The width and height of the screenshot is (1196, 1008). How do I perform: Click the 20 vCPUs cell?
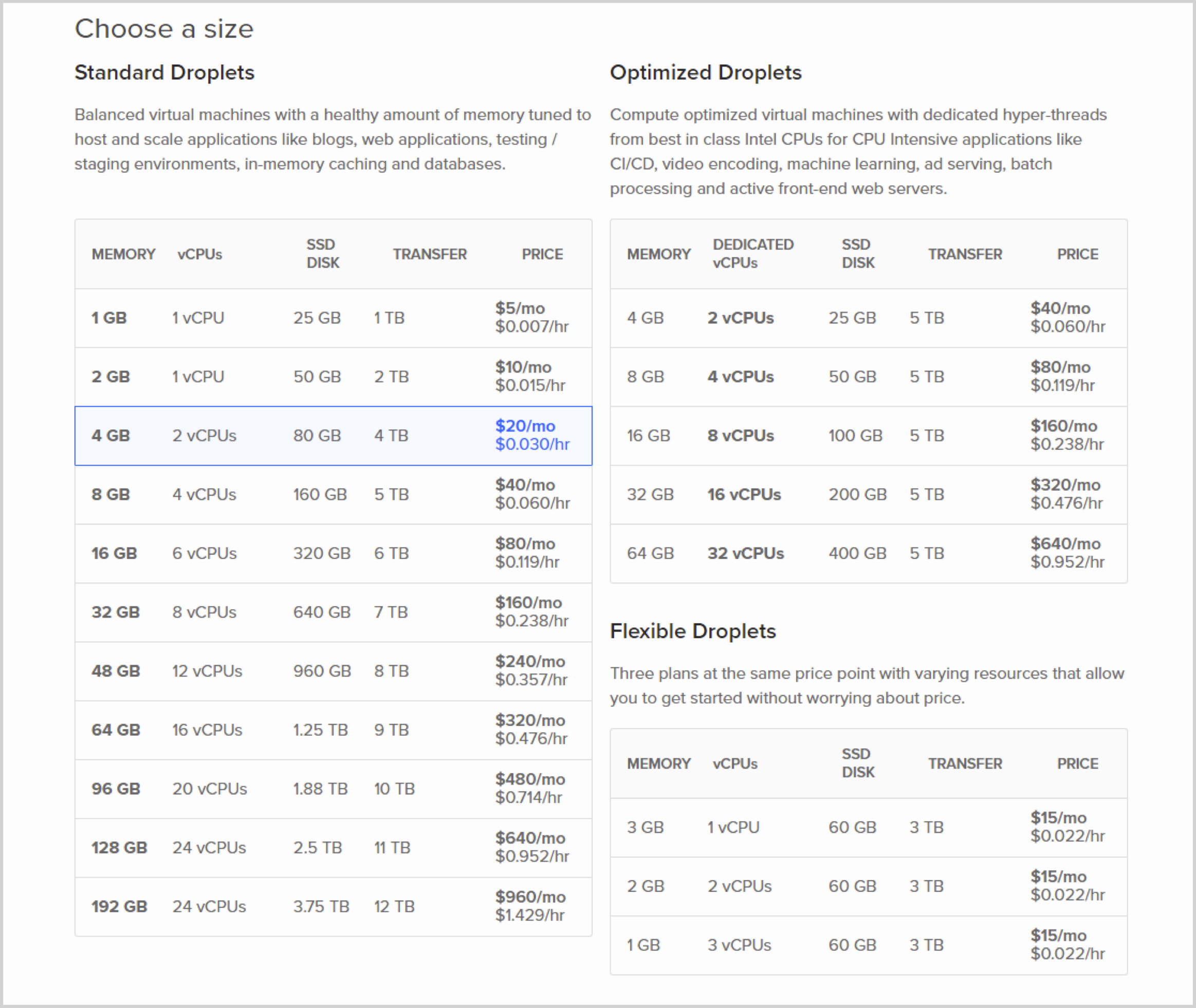[210, 789]
